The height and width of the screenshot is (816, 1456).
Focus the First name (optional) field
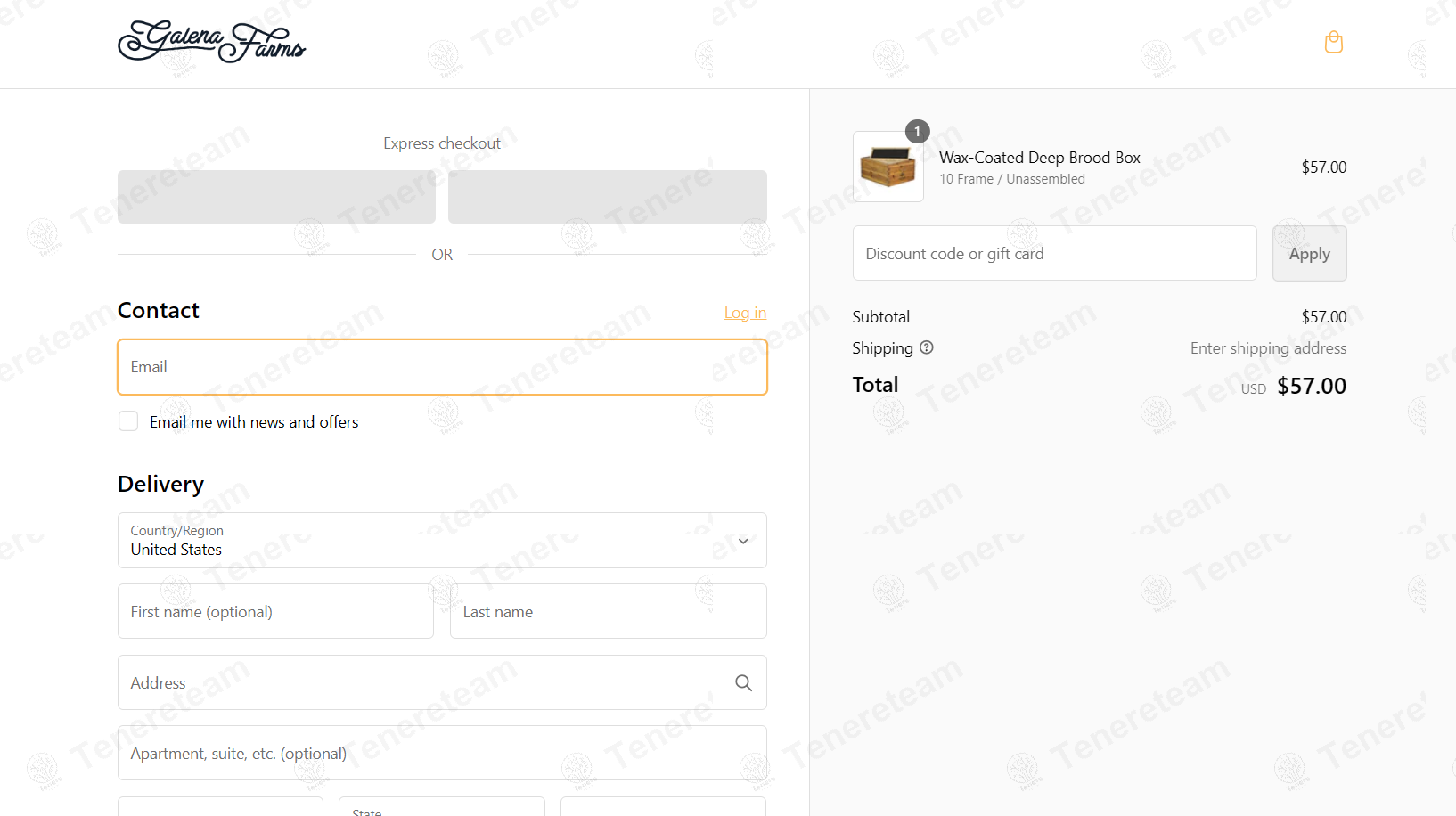[x=275, y=611]
